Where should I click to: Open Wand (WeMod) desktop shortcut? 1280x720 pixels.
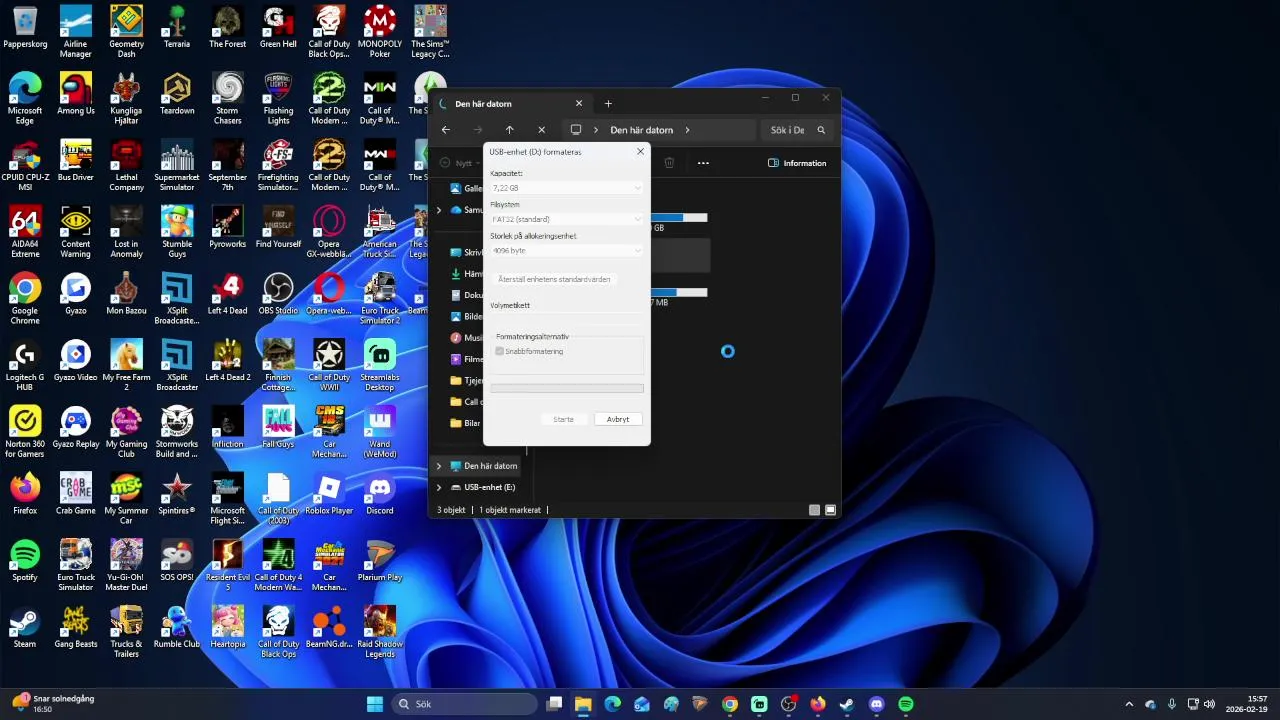coord(380,431)
